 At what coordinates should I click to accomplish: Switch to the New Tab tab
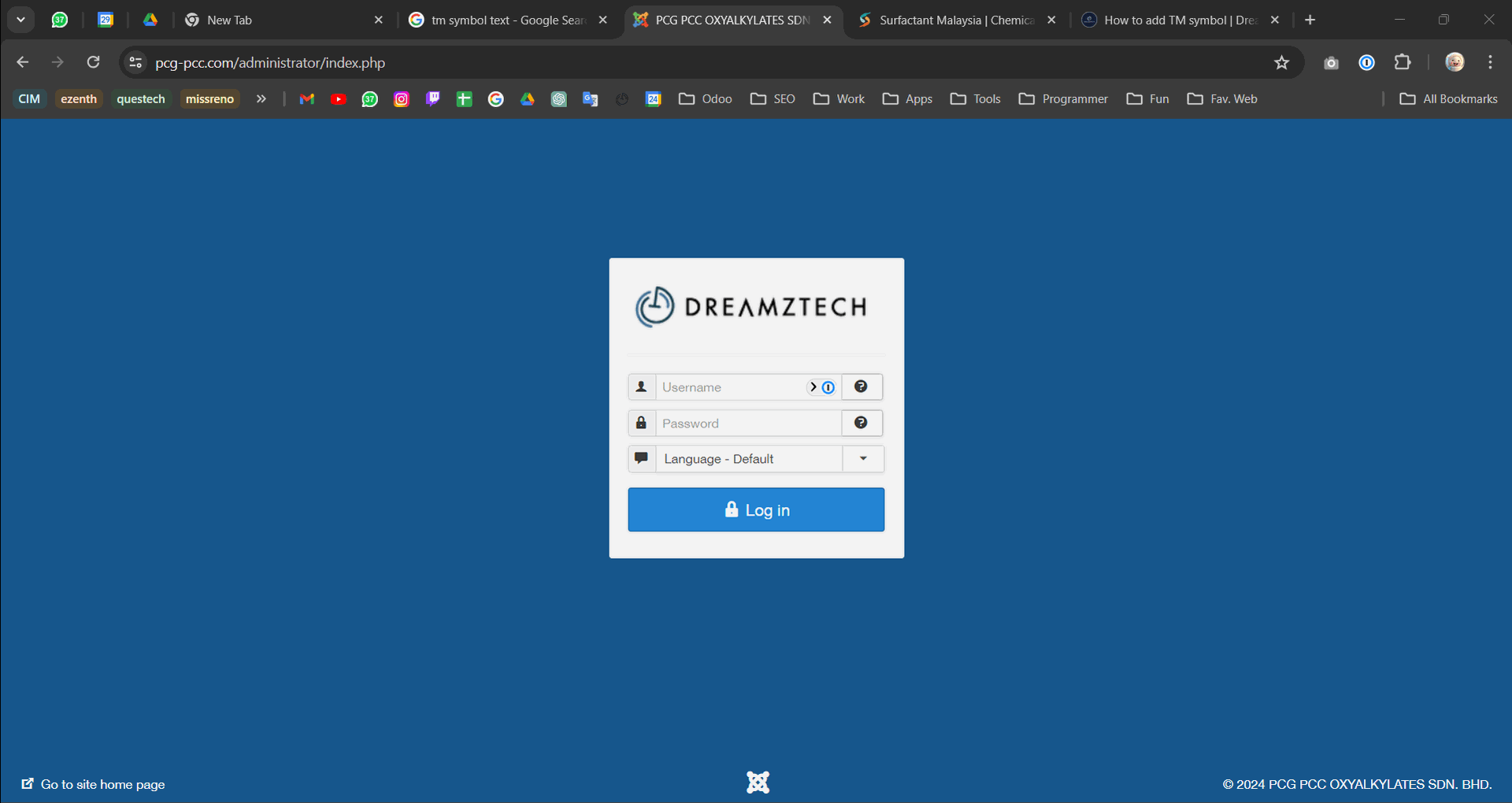click(276, 20)
